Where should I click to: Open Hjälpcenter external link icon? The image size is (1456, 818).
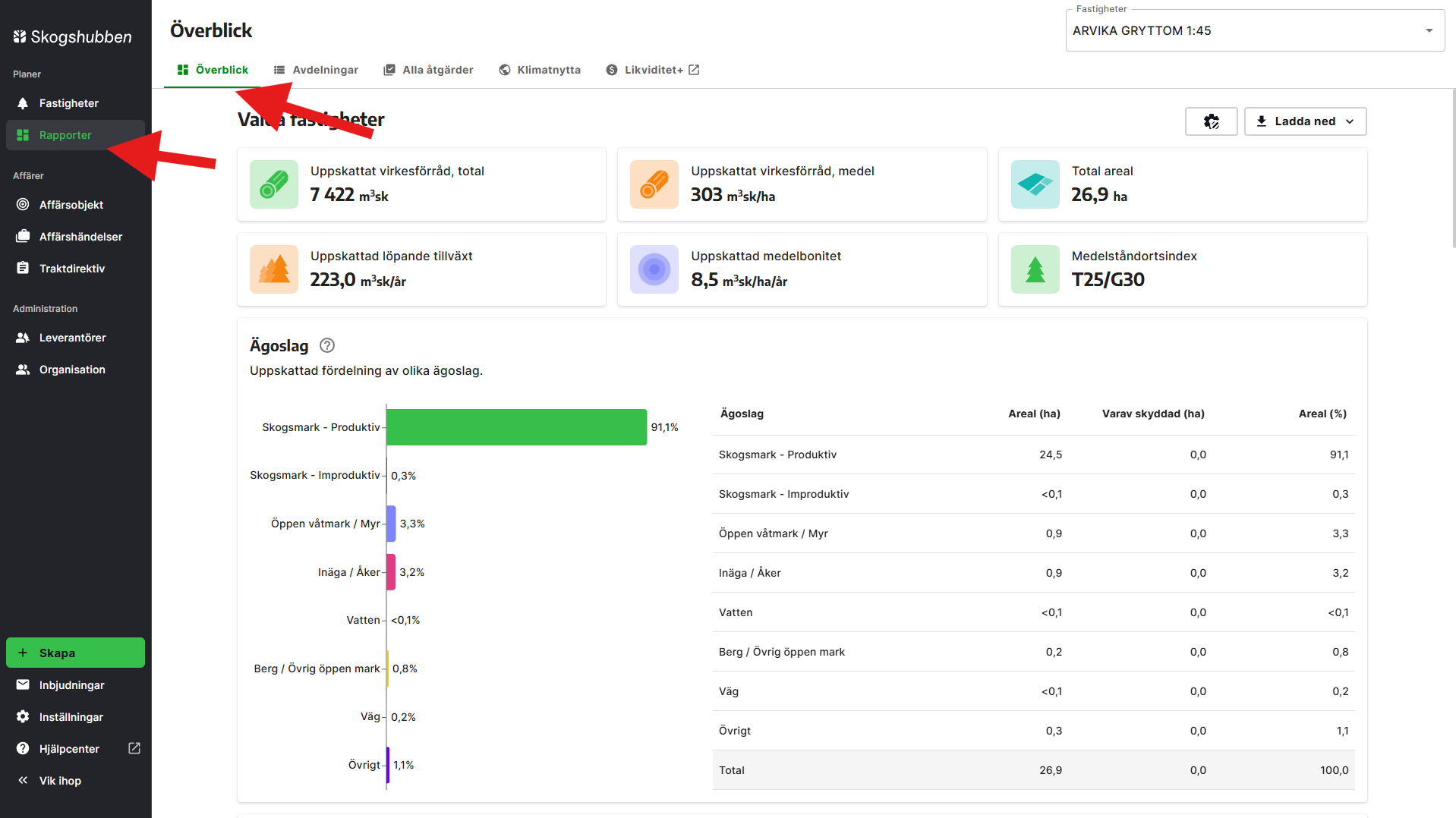click(x=134, y=748)
